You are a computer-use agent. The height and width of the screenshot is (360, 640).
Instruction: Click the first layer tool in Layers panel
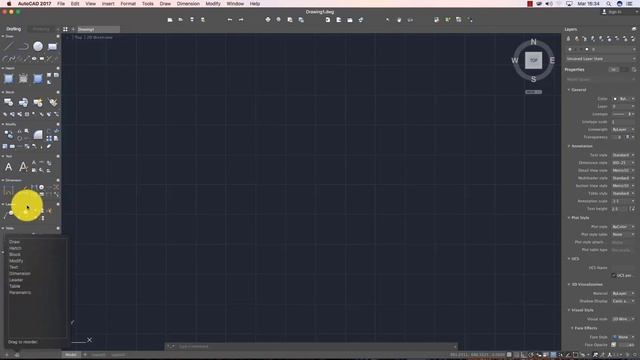point(568,39)
